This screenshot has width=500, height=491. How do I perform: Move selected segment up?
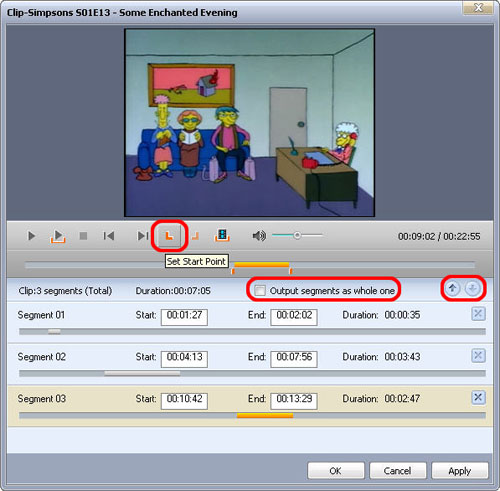click(452, 288)
